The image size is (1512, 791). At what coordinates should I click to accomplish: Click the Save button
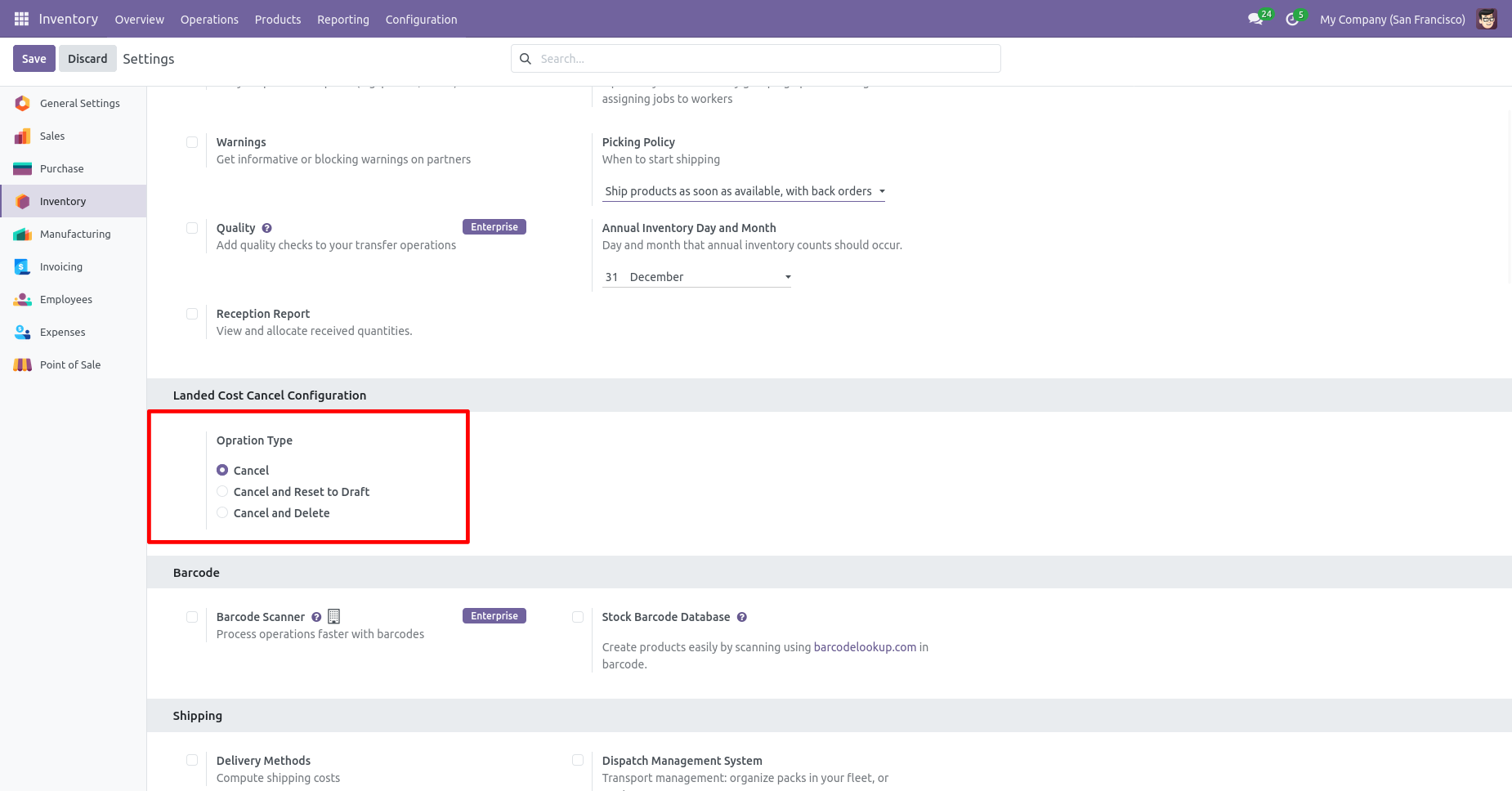click(34, 59)
